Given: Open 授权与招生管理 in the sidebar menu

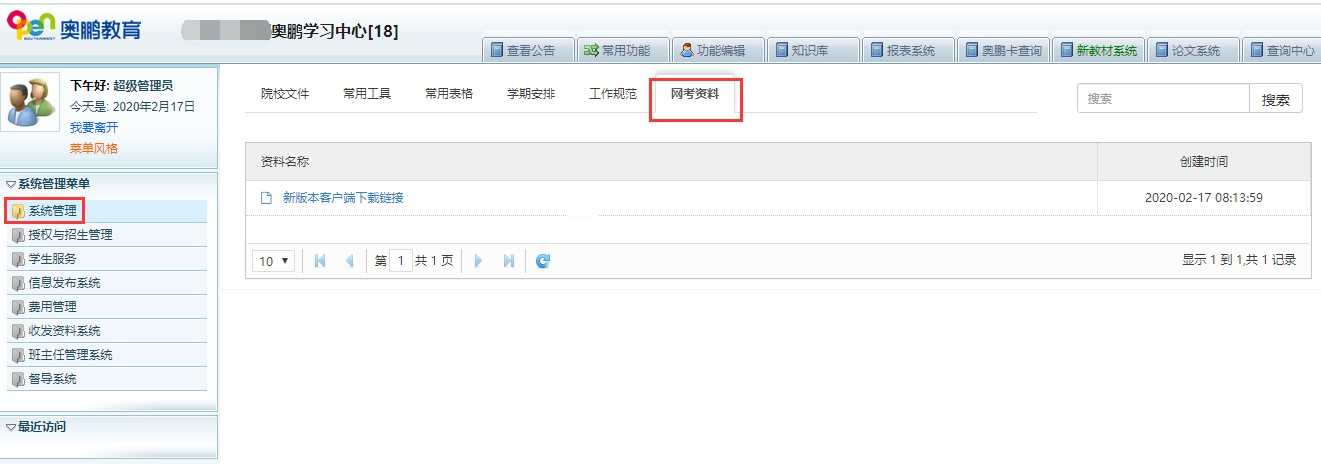Looking at the screenshot, I should (70, 235).
